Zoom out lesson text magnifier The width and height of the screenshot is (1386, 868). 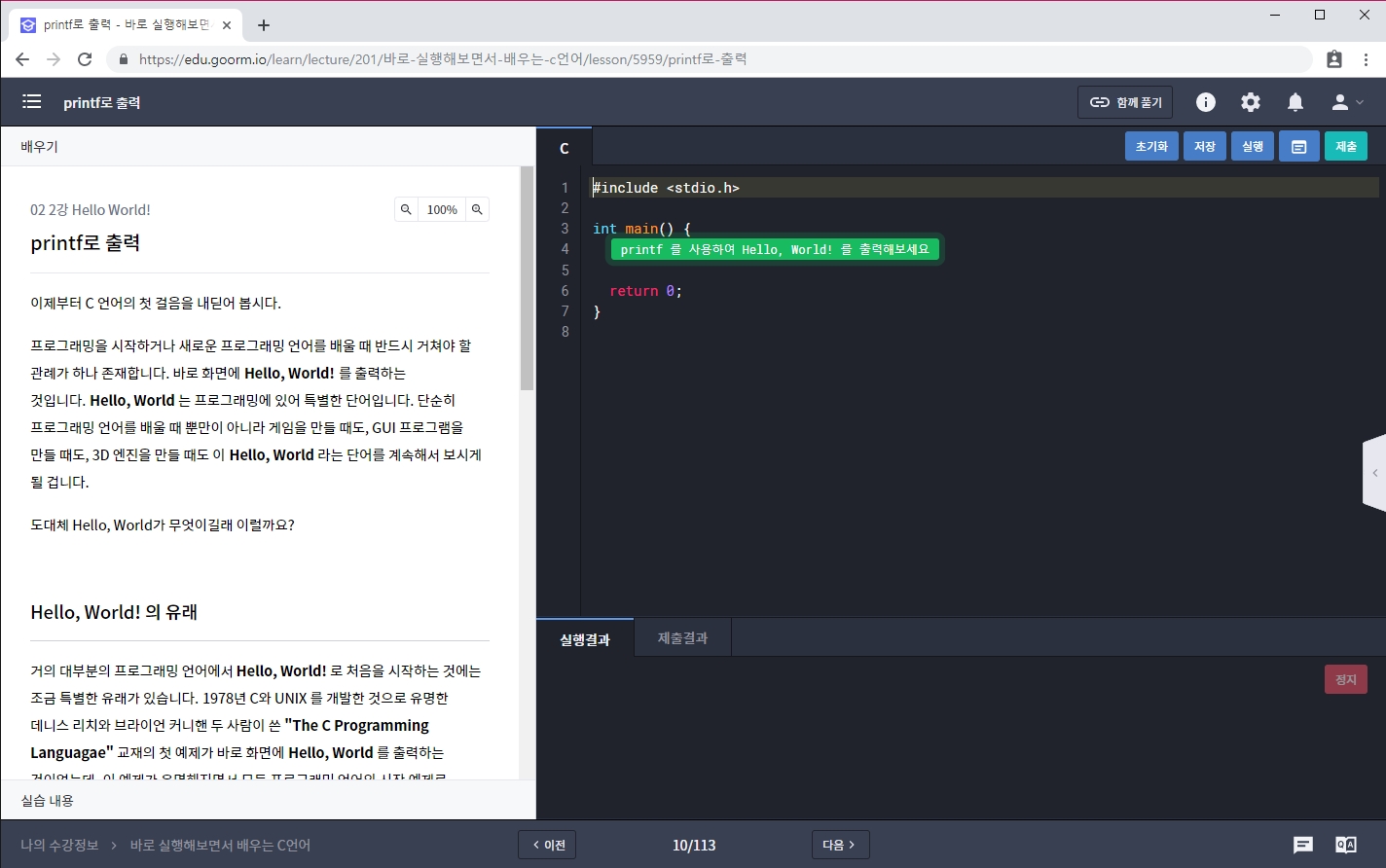coord(406,209)
